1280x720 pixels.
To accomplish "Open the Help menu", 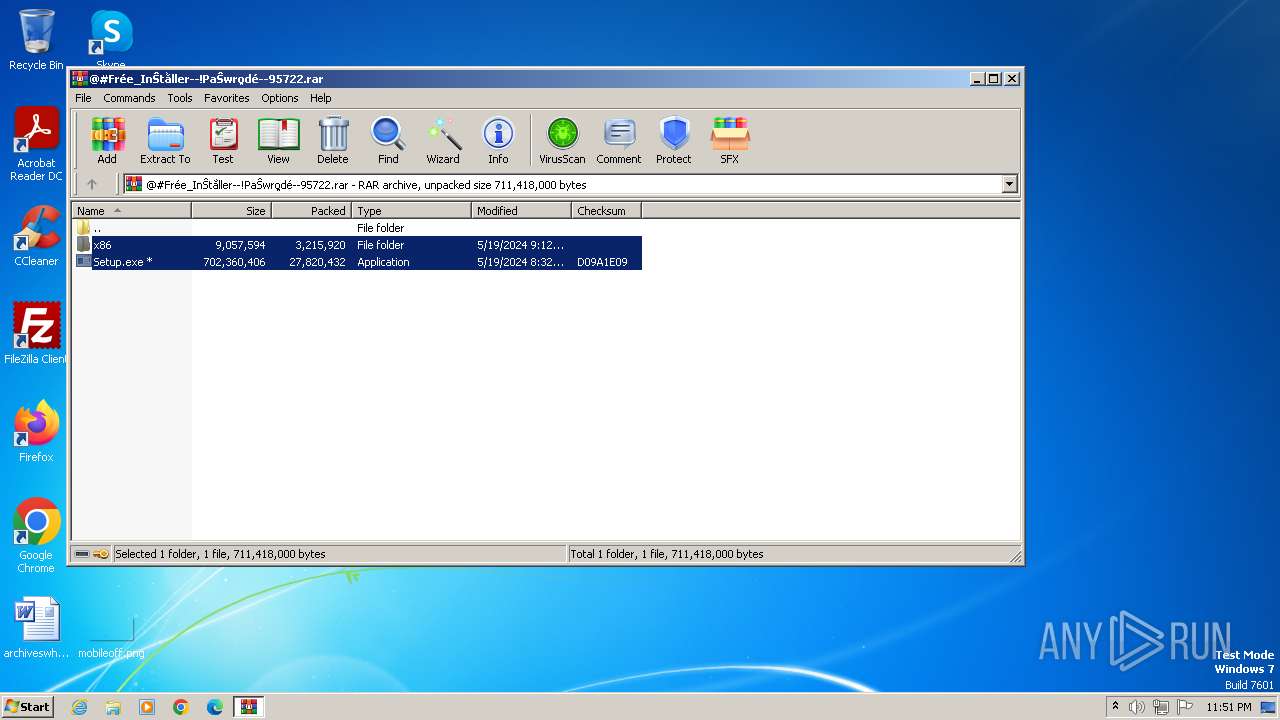I will click(x=320, y=98).
